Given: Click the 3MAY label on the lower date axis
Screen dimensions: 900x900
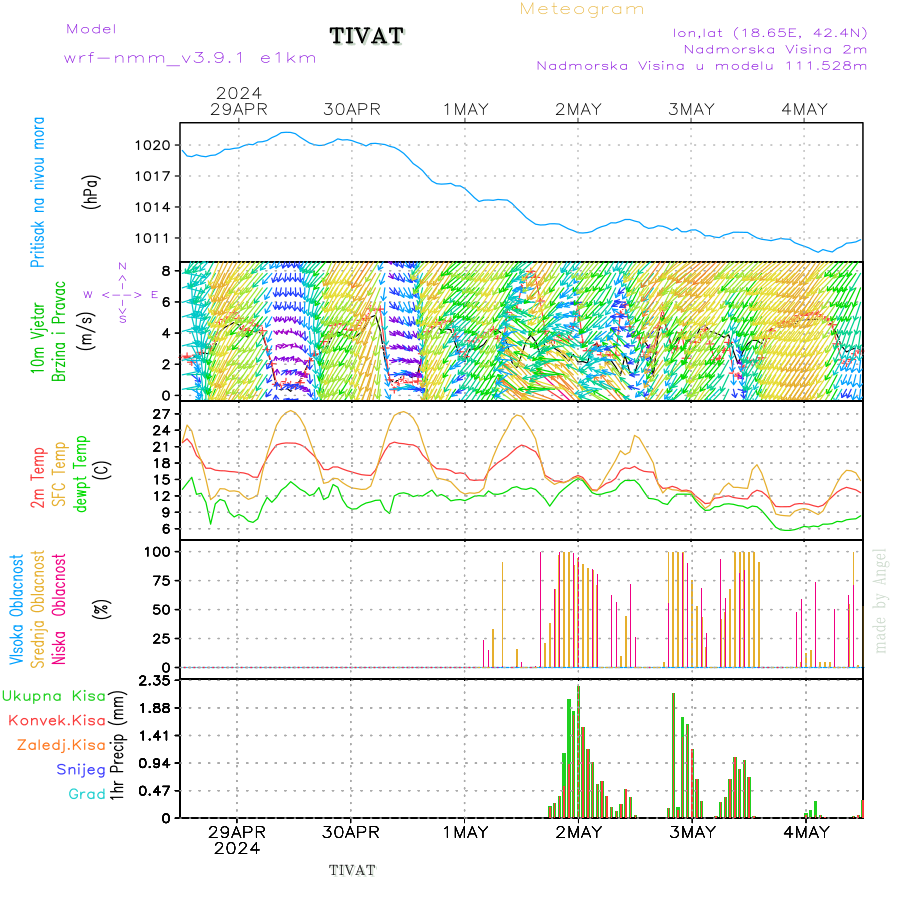Looking at the screenshot, I should click(692, 832).
